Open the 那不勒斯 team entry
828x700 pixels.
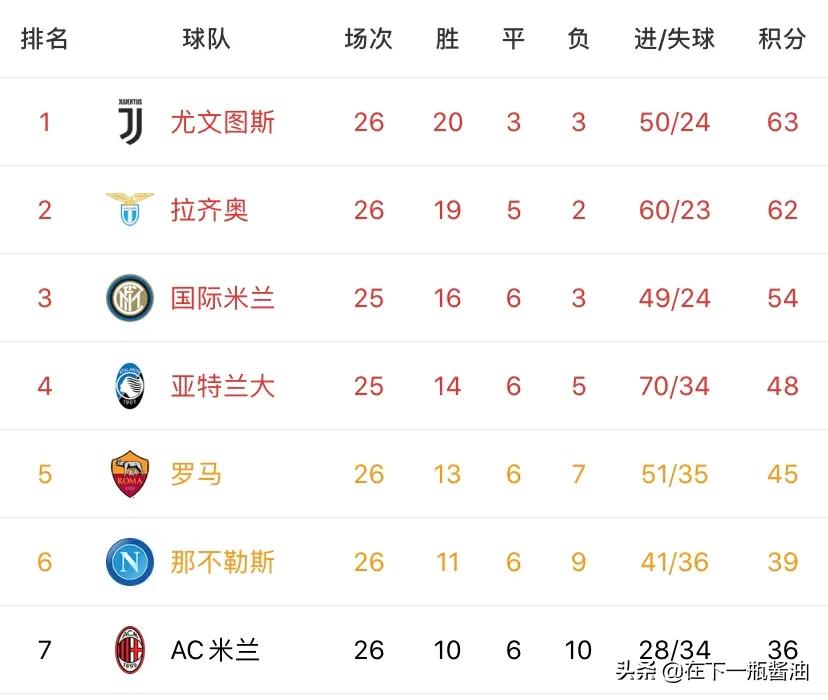tap(222, 562)
